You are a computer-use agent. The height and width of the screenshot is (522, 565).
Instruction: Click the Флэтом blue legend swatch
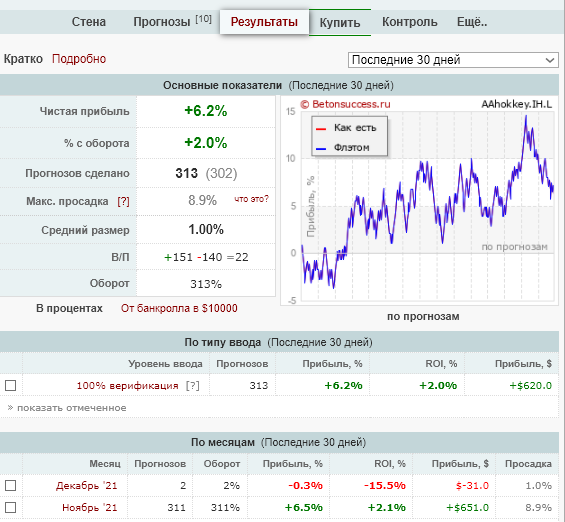point(321,148)
